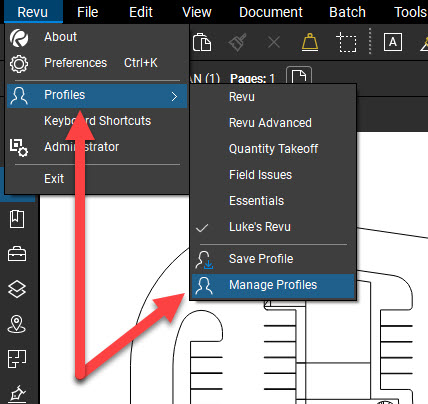Screen dimensions: 428x404
Task: Click the Preferences gear icon
Action: [x=19, y=64]
